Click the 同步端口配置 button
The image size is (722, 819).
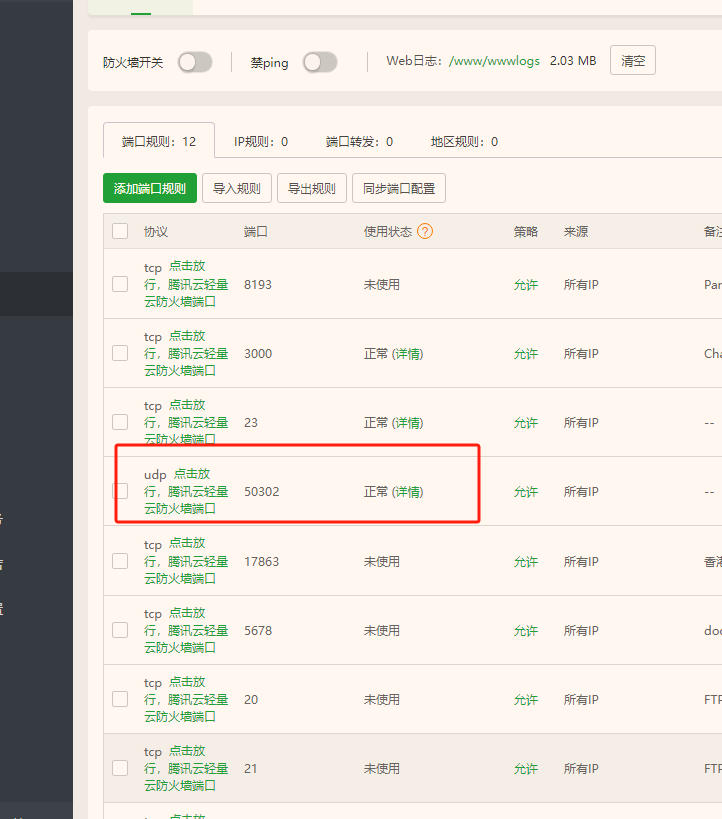(399, 188)
